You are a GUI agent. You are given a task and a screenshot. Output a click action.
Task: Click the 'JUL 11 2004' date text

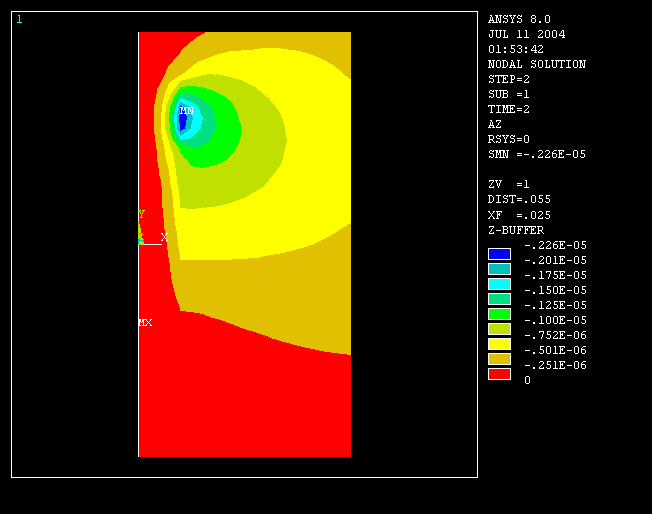pos(527,34)
